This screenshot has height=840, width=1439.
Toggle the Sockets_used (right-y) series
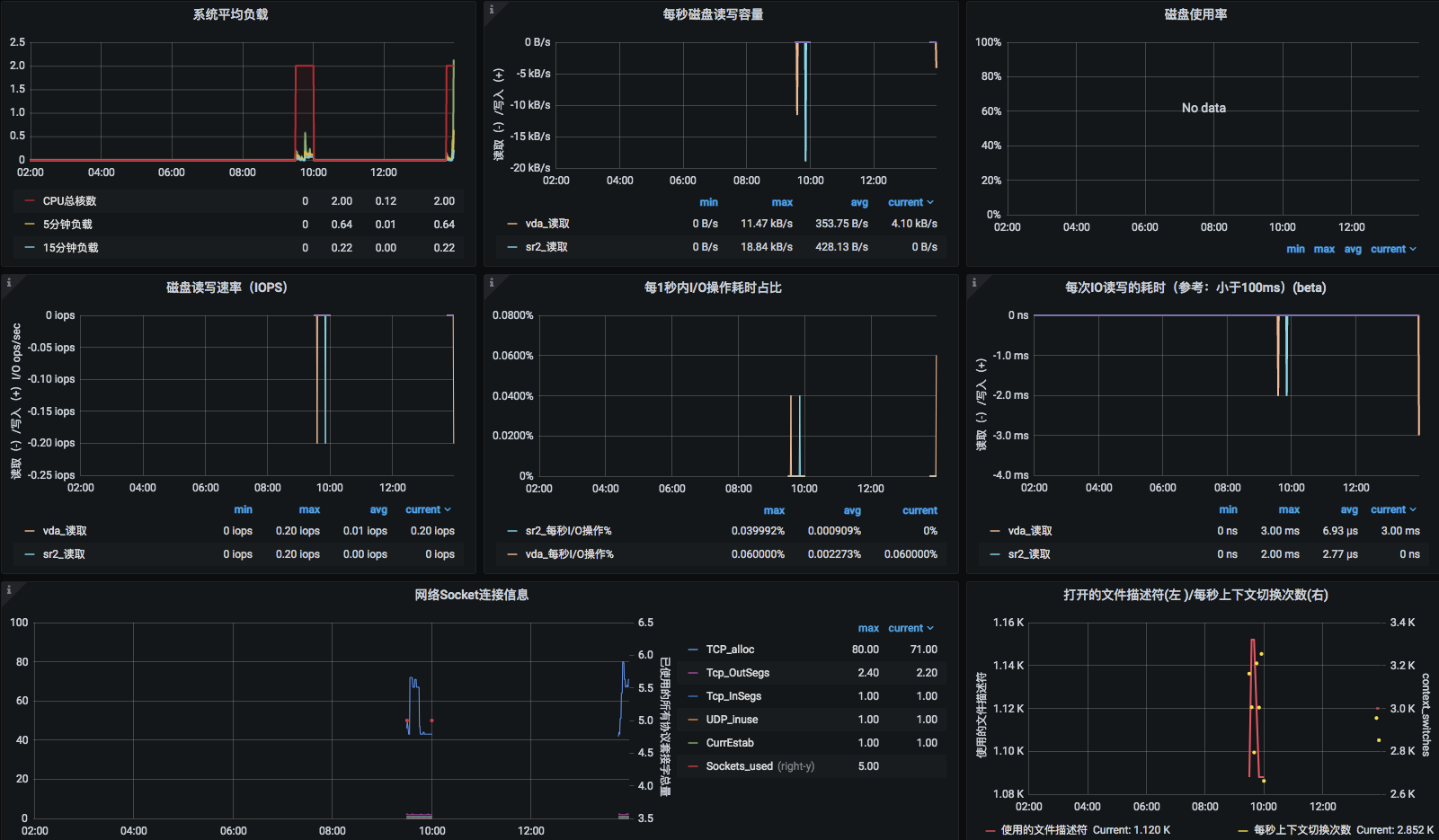(760, 766)
